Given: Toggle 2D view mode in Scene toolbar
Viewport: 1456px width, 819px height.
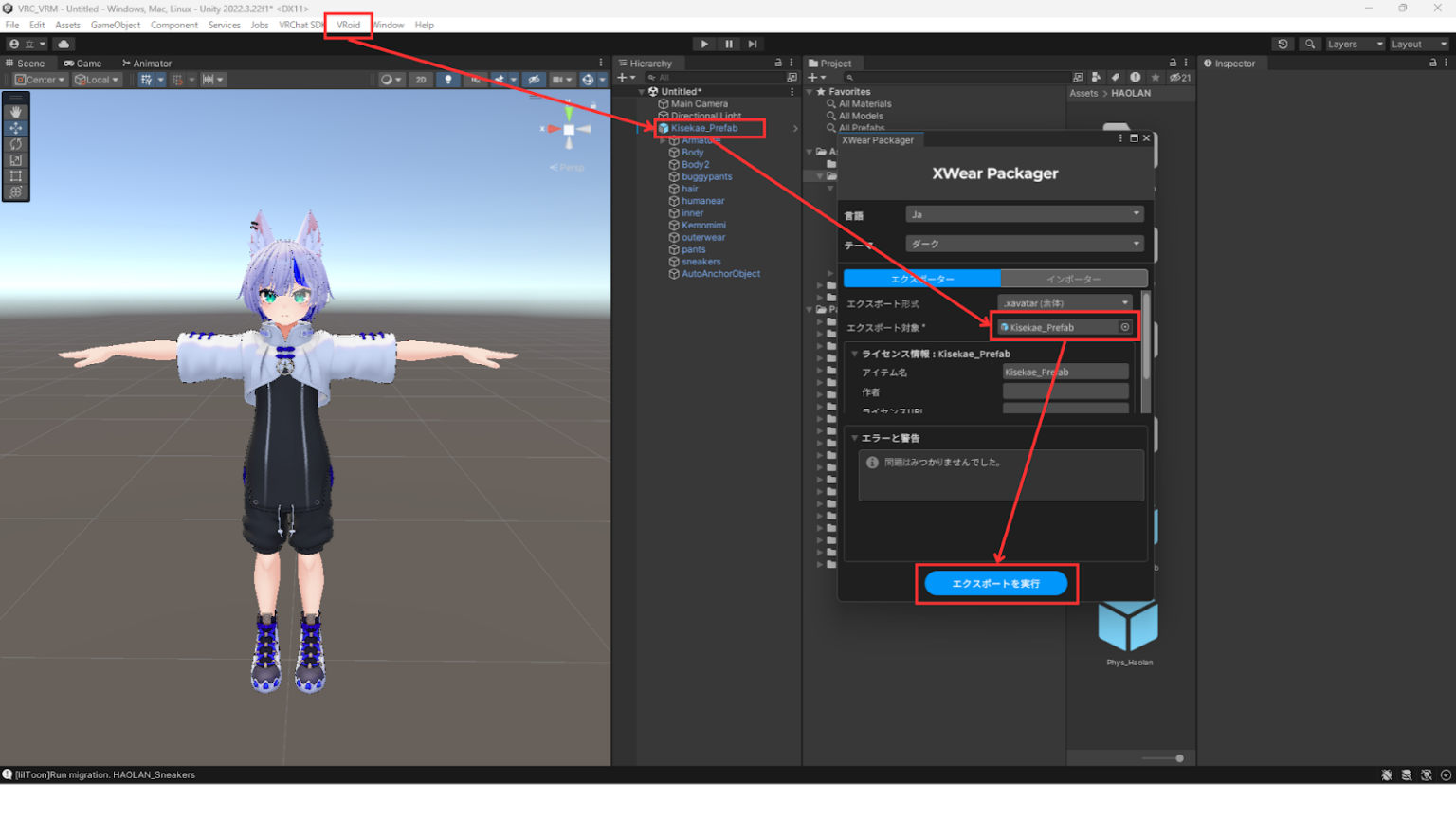Looking at the screenshot, I should 420,80.
